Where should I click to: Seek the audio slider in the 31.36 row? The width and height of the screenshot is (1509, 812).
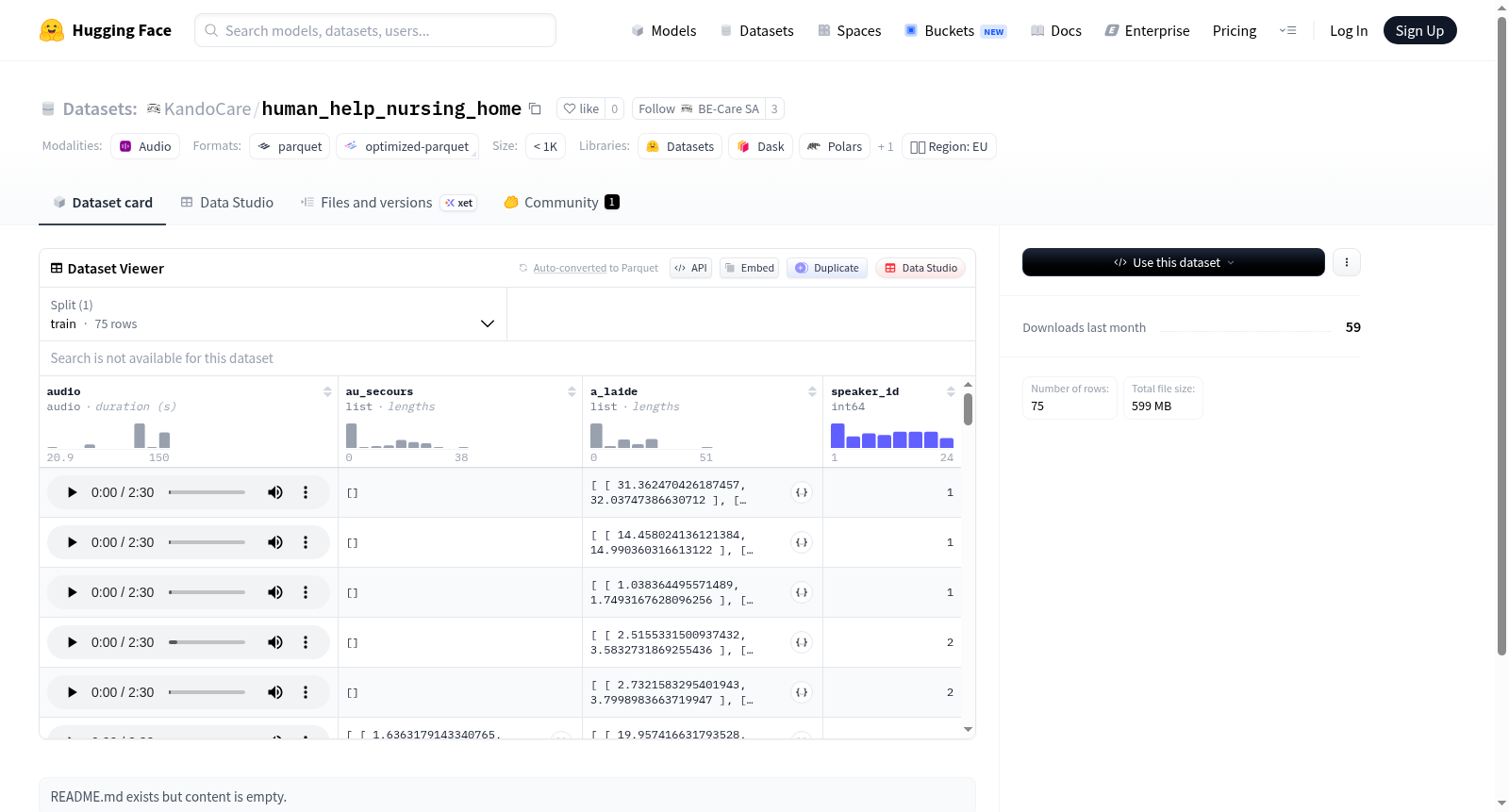[x=207, y=492]
